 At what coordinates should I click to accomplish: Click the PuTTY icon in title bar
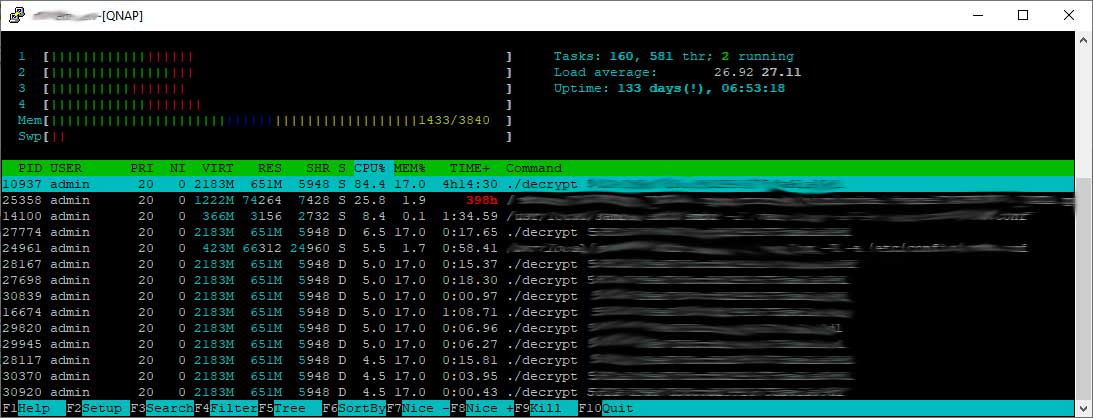[x=14, y=15]
